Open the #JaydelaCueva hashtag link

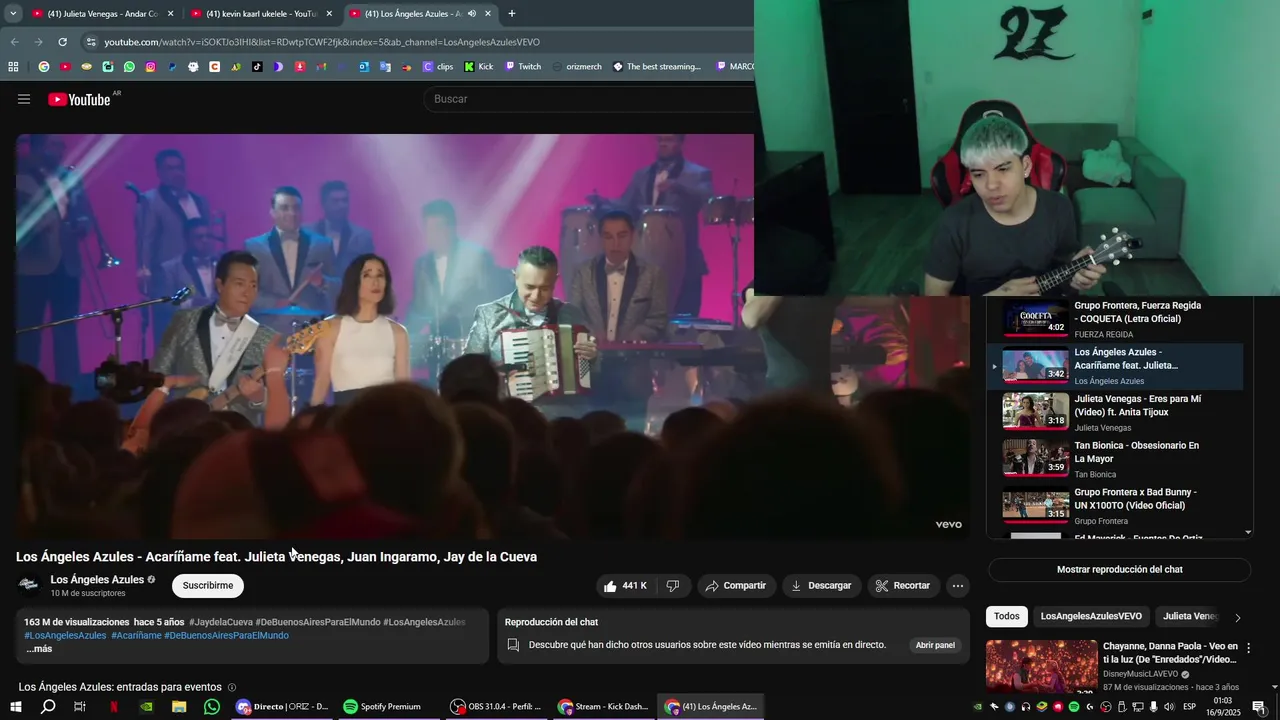pyautogui.click(x=220, y=622)
